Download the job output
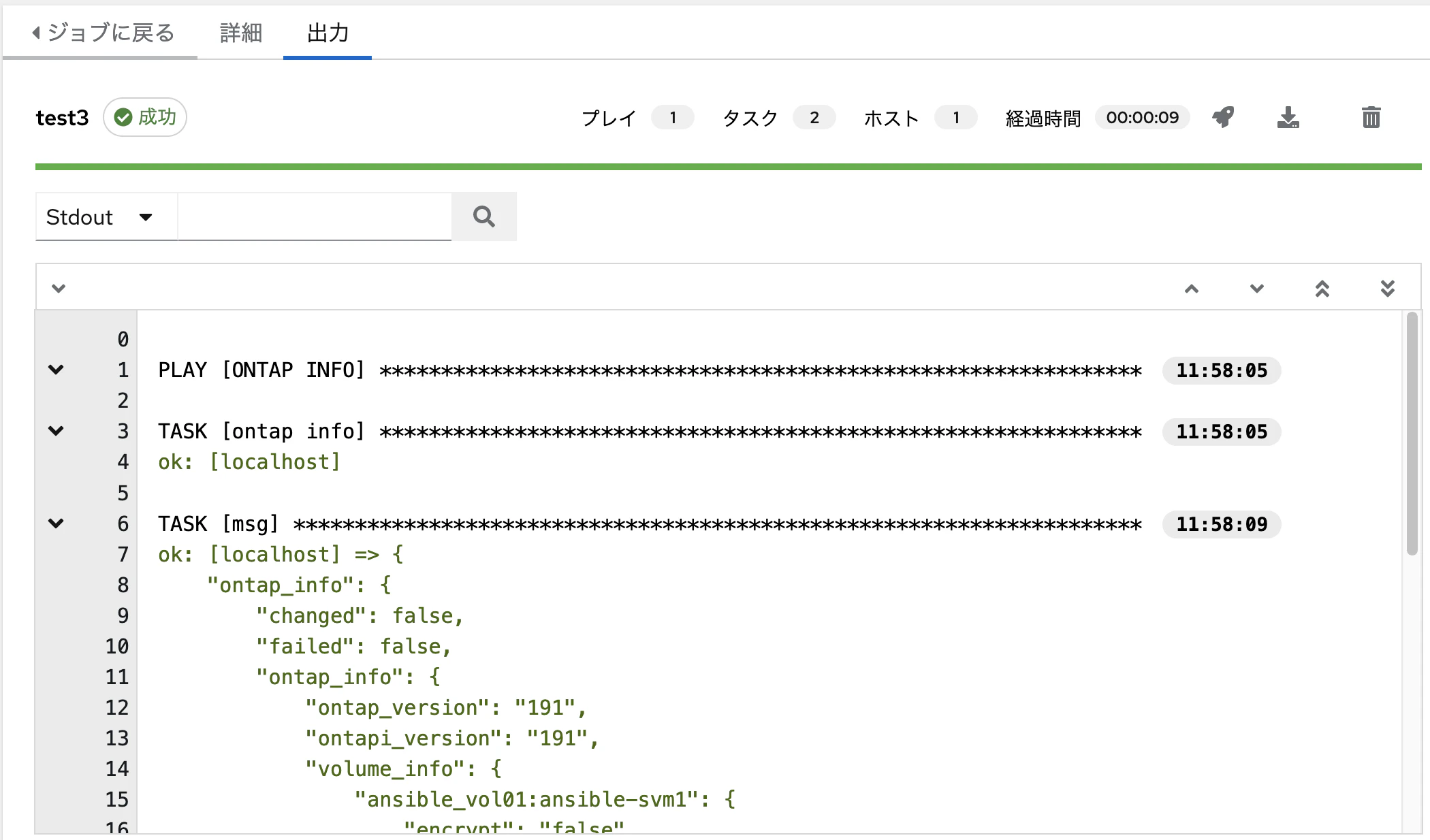The width and height of the screenshot is (1430, 840). point(1288,118)
